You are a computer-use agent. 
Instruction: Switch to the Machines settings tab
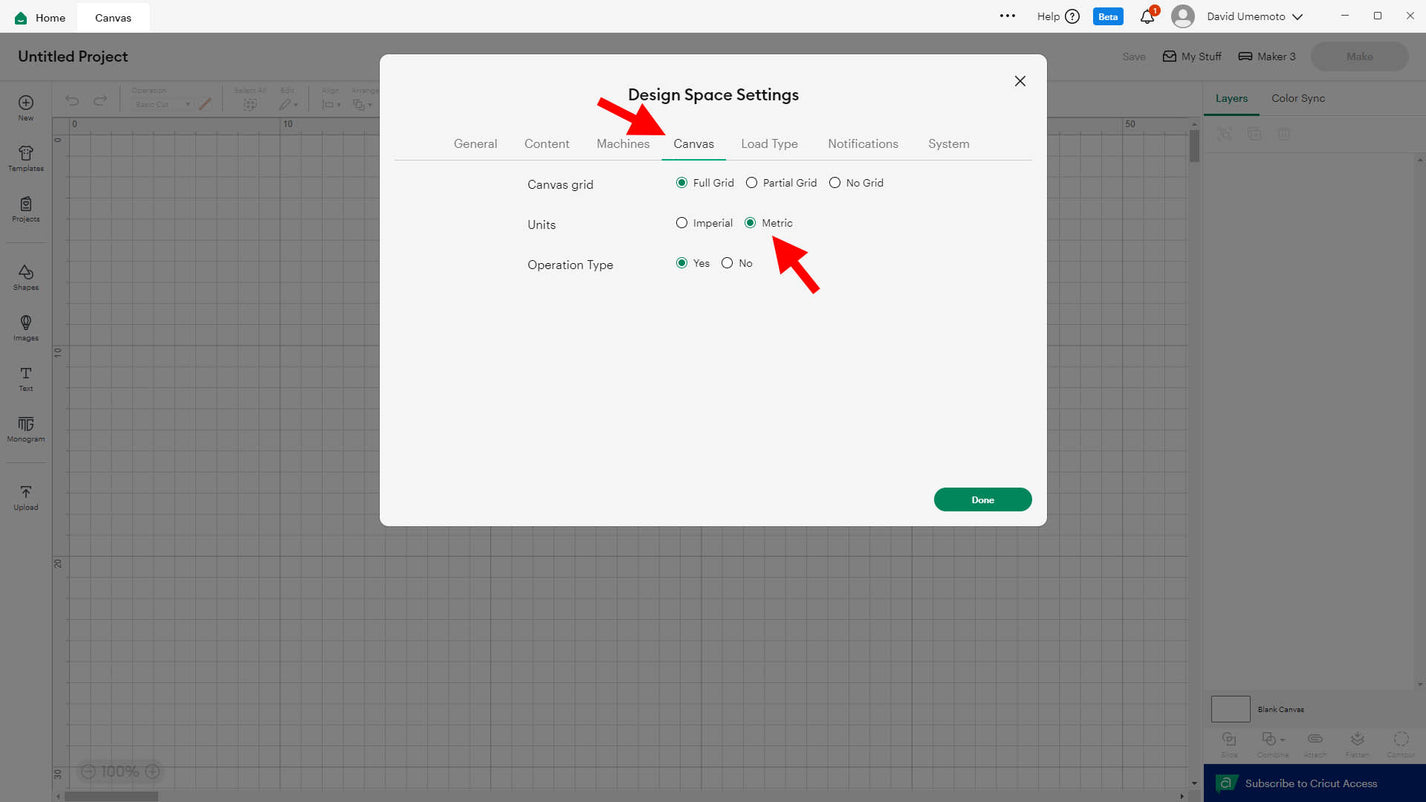pyautogui.click(x=623, y=144)
